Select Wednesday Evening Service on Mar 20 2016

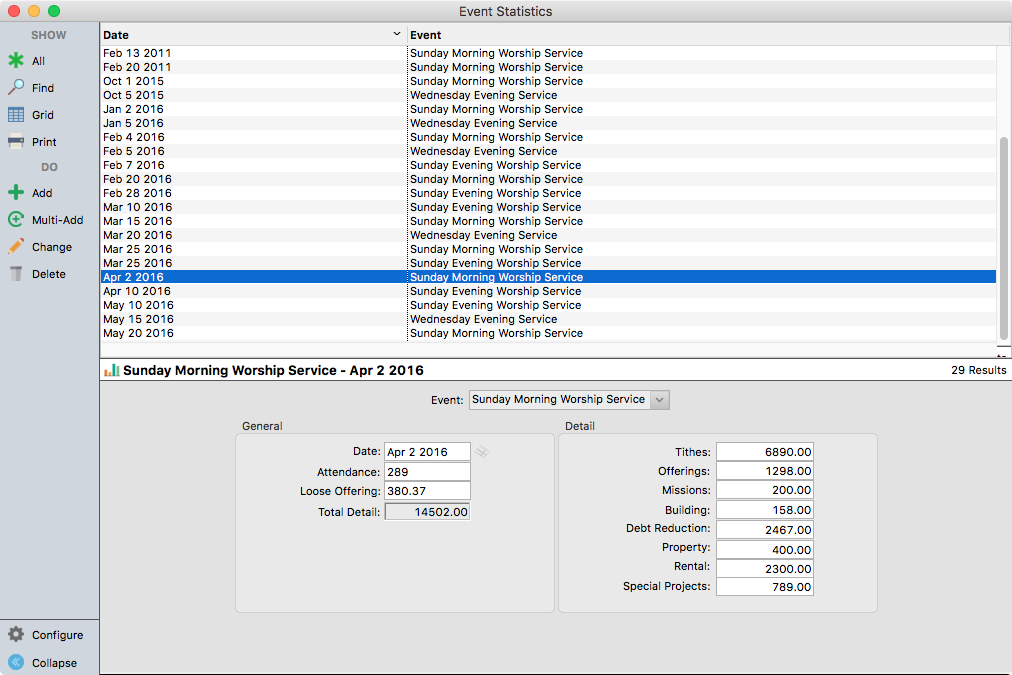pos(483,236)
